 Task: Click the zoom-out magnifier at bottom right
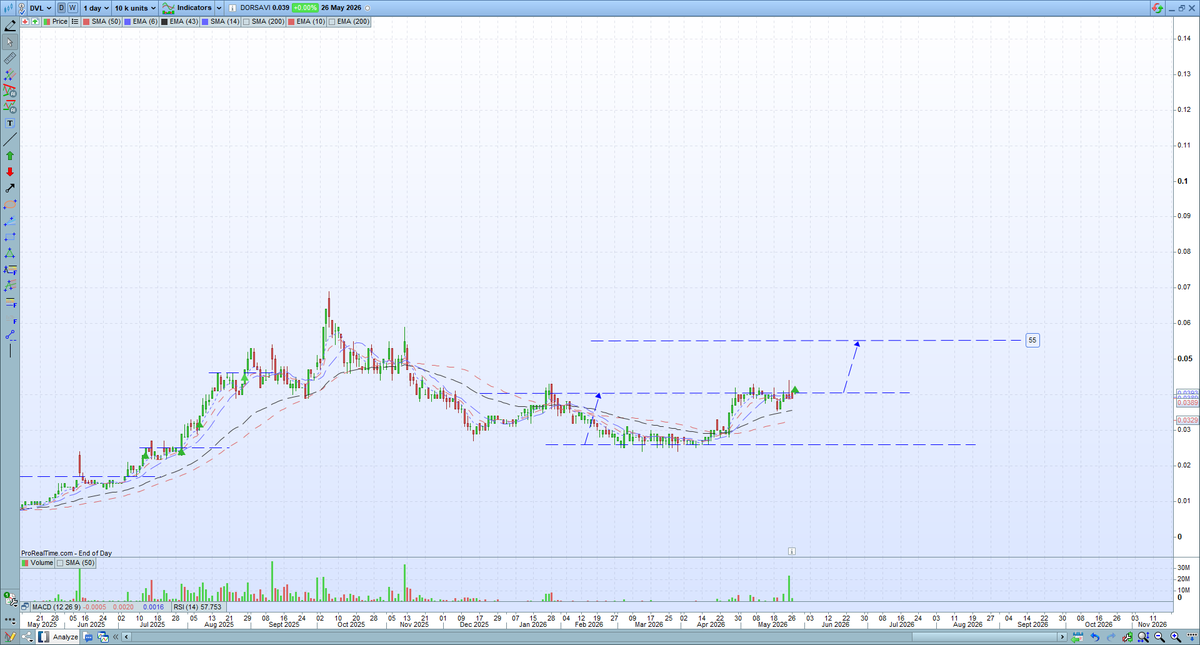(1159, 637)
